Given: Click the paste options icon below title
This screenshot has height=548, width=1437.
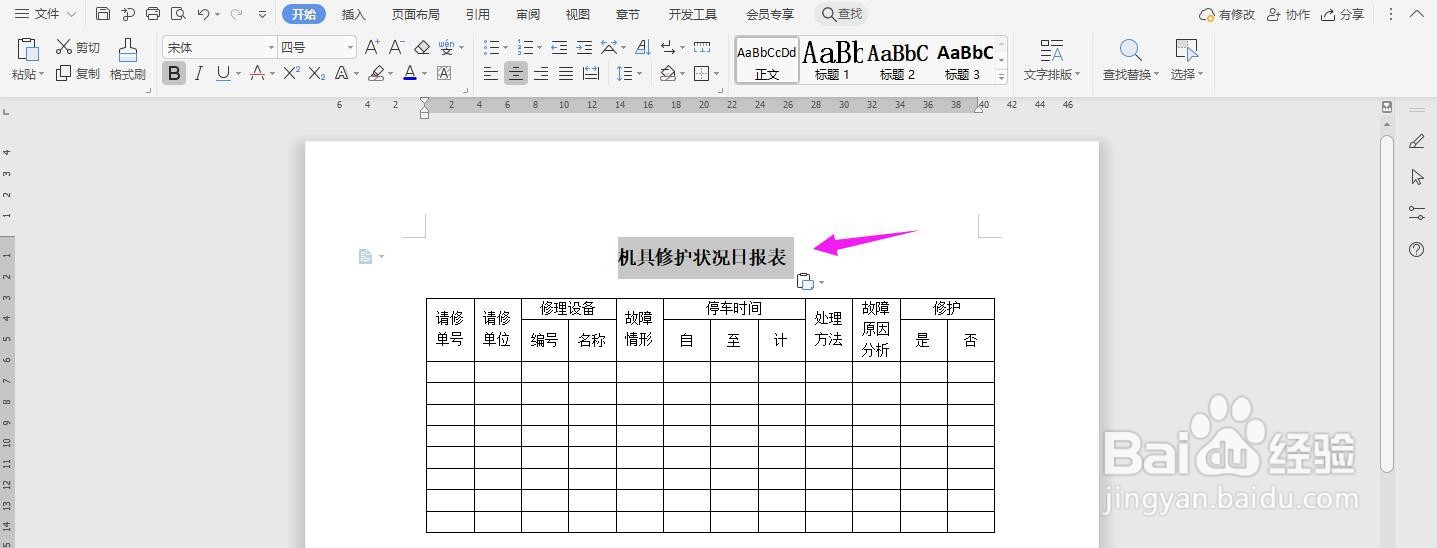Looking at the screenshot, I should pos(806,282).
